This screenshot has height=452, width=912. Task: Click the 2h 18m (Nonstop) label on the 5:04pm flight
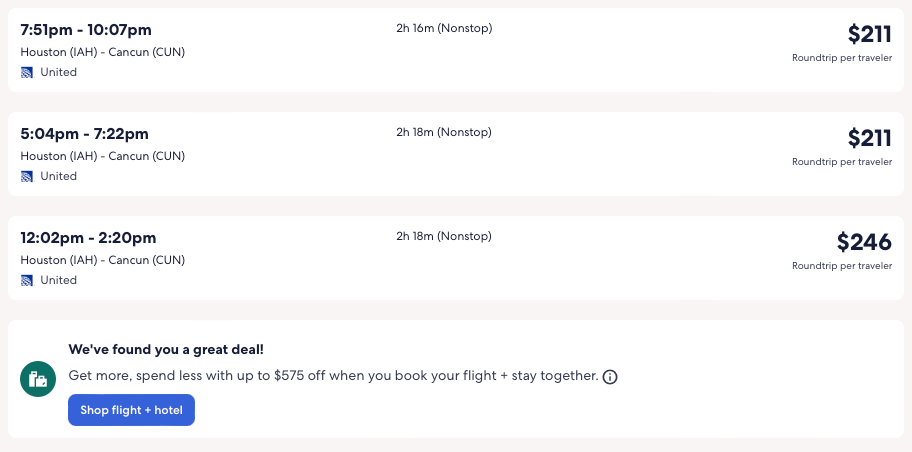click(x=444, y=132)
